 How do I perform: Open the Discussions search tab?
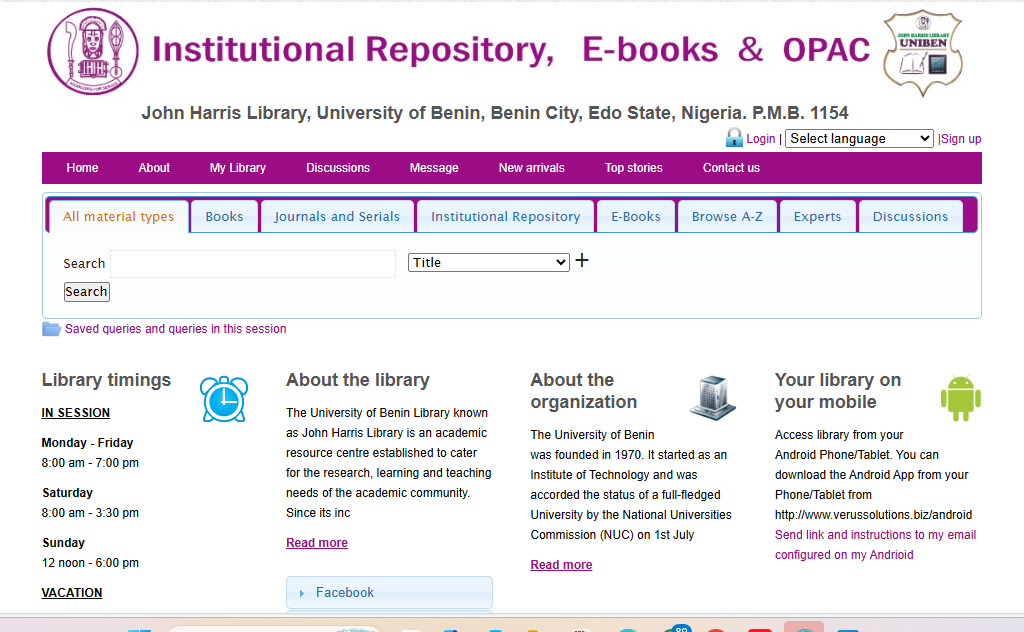[910, 216]
